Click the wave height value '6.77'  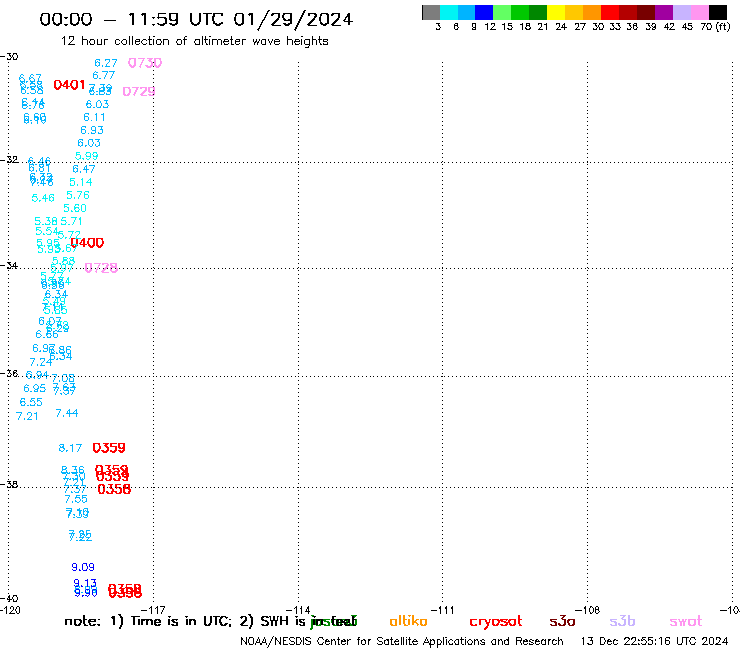pos(103,76)
